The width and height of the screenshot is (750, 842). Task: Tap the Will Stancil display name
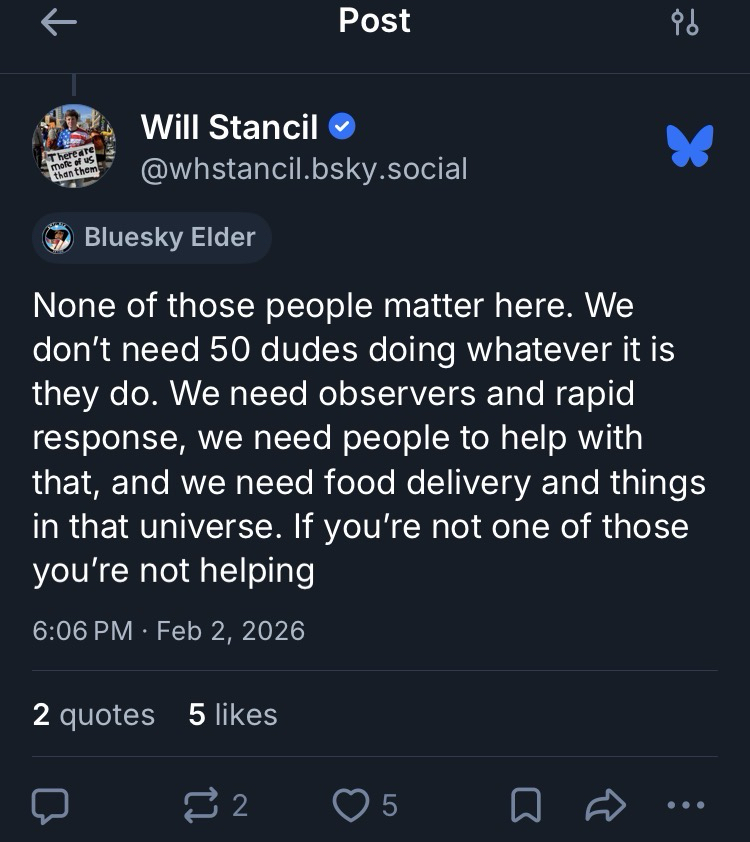click(x=229, y=127)
